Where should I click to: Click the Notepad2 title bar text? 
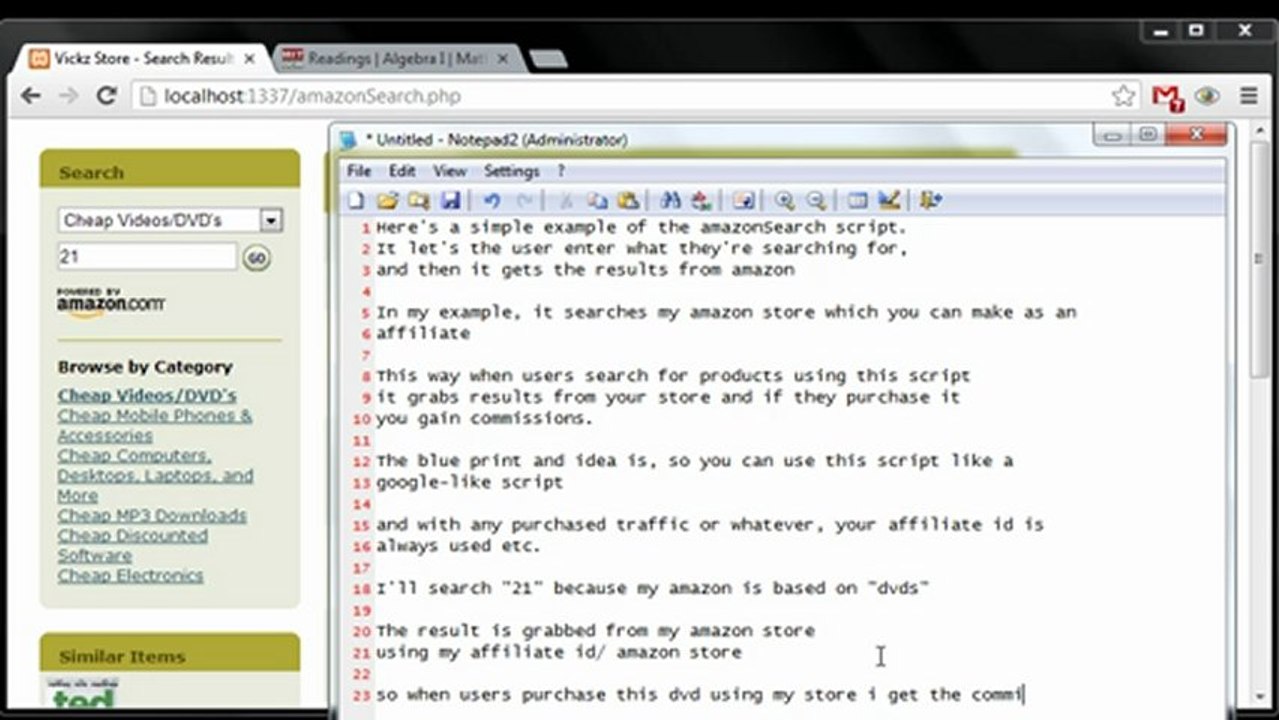tap(496, 140)
